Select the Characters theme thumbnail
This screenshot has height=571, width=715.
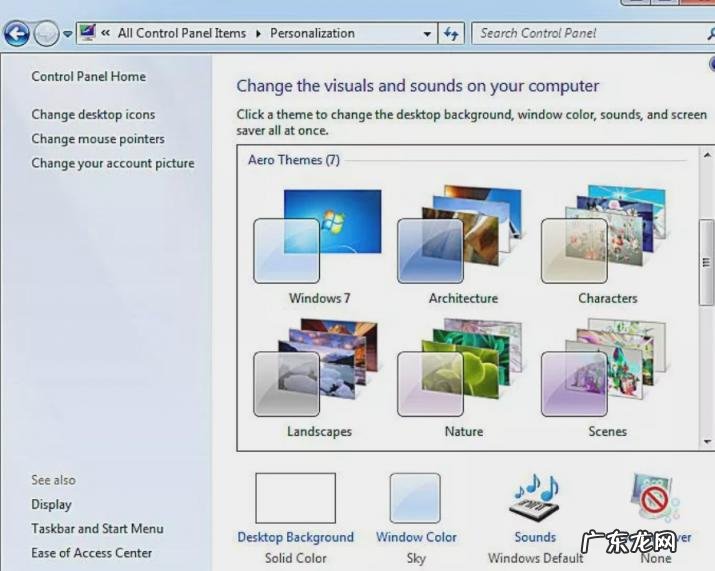pyautogui.click(x=604, y=234)
